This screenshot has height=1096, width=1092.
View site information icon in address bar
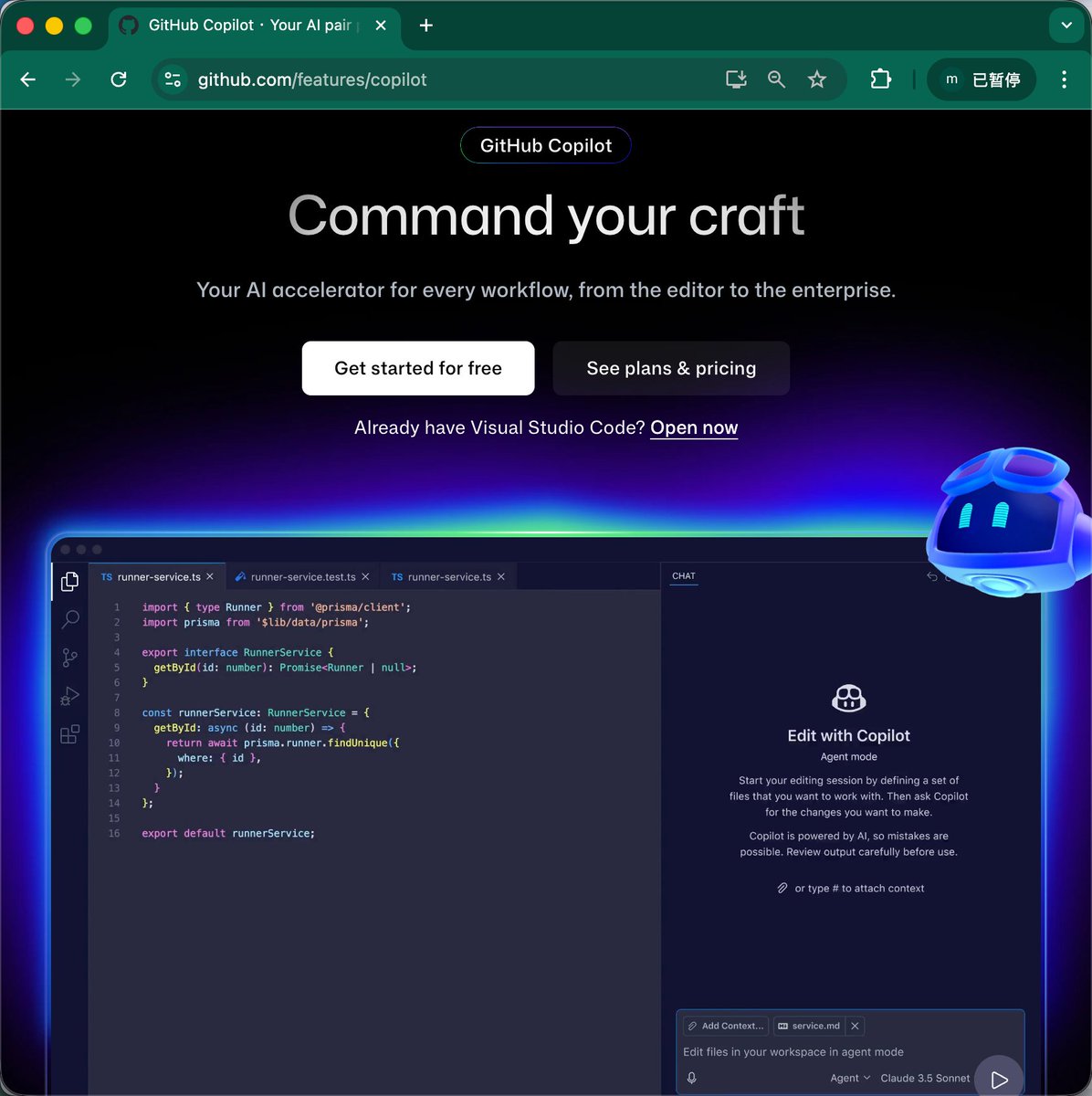173,79
